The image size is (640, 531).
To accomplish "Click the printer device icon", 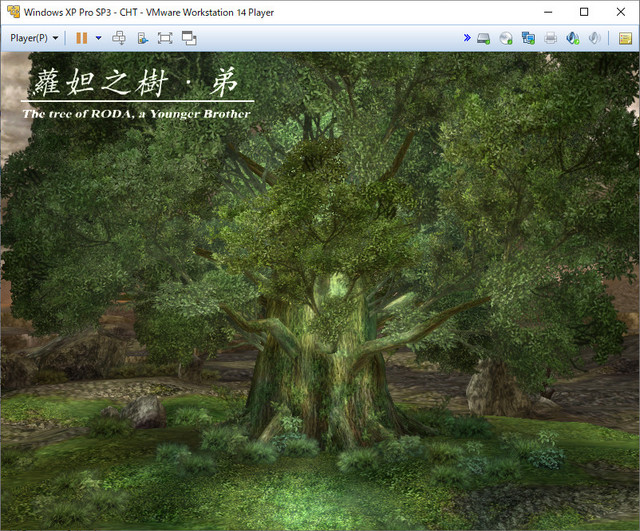I will 551,38.
